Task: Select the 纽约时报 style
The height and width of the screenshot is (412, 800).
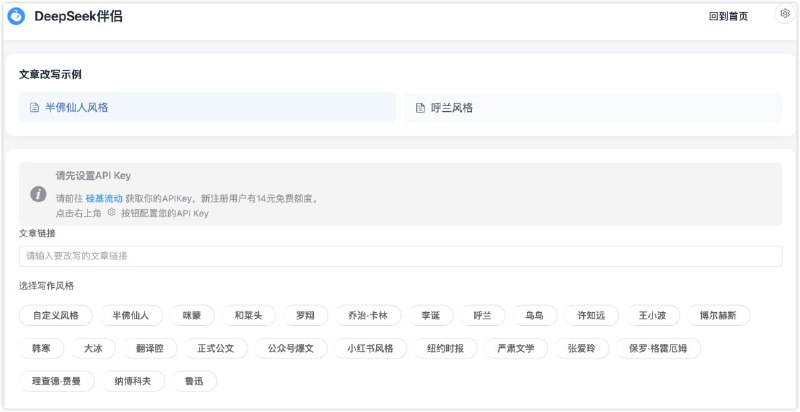Action: tap(445, 349)
